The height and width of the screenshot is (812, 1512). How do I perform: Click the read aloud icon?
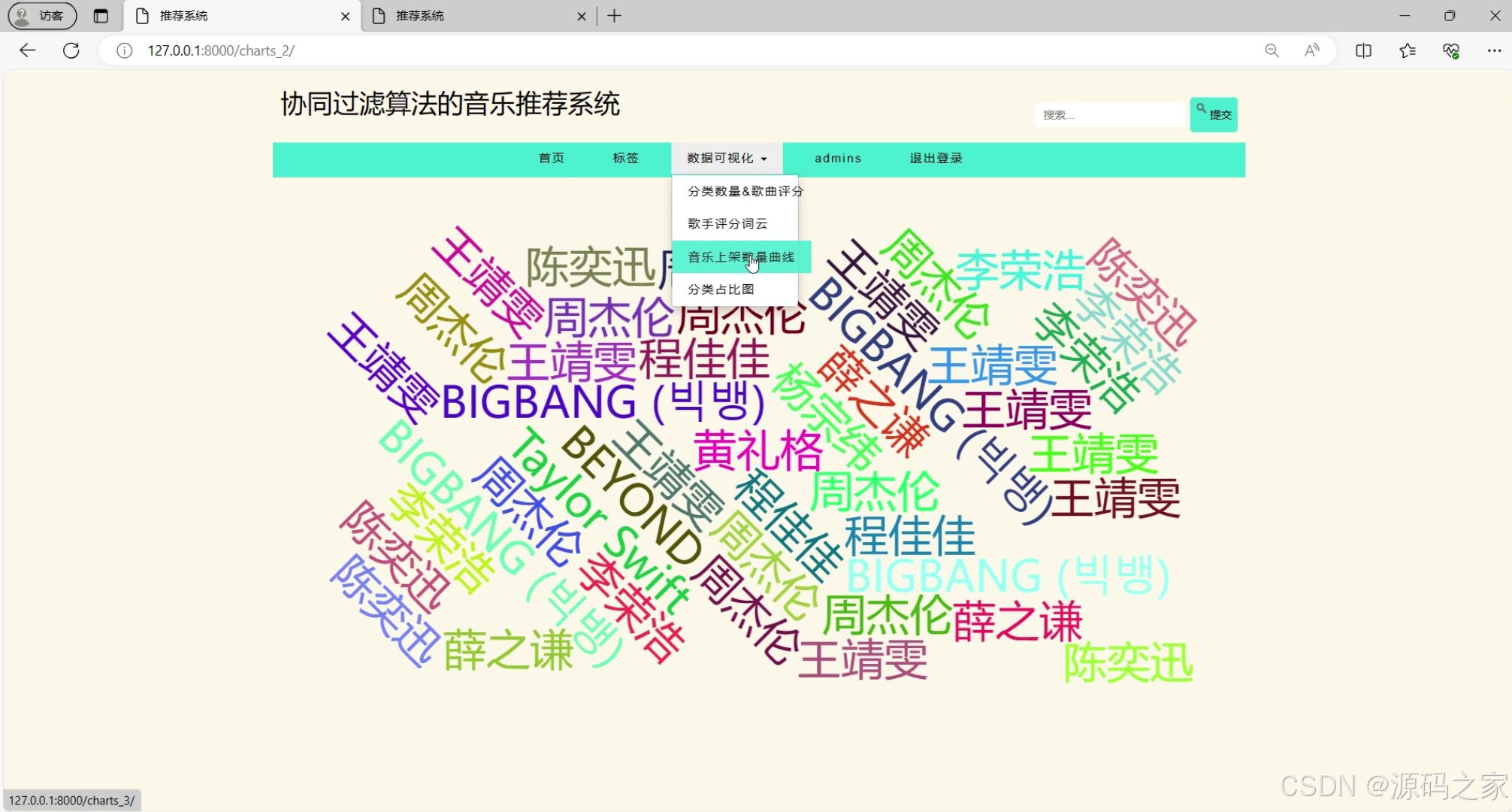pyautogui.click(x=1312, y=50)
